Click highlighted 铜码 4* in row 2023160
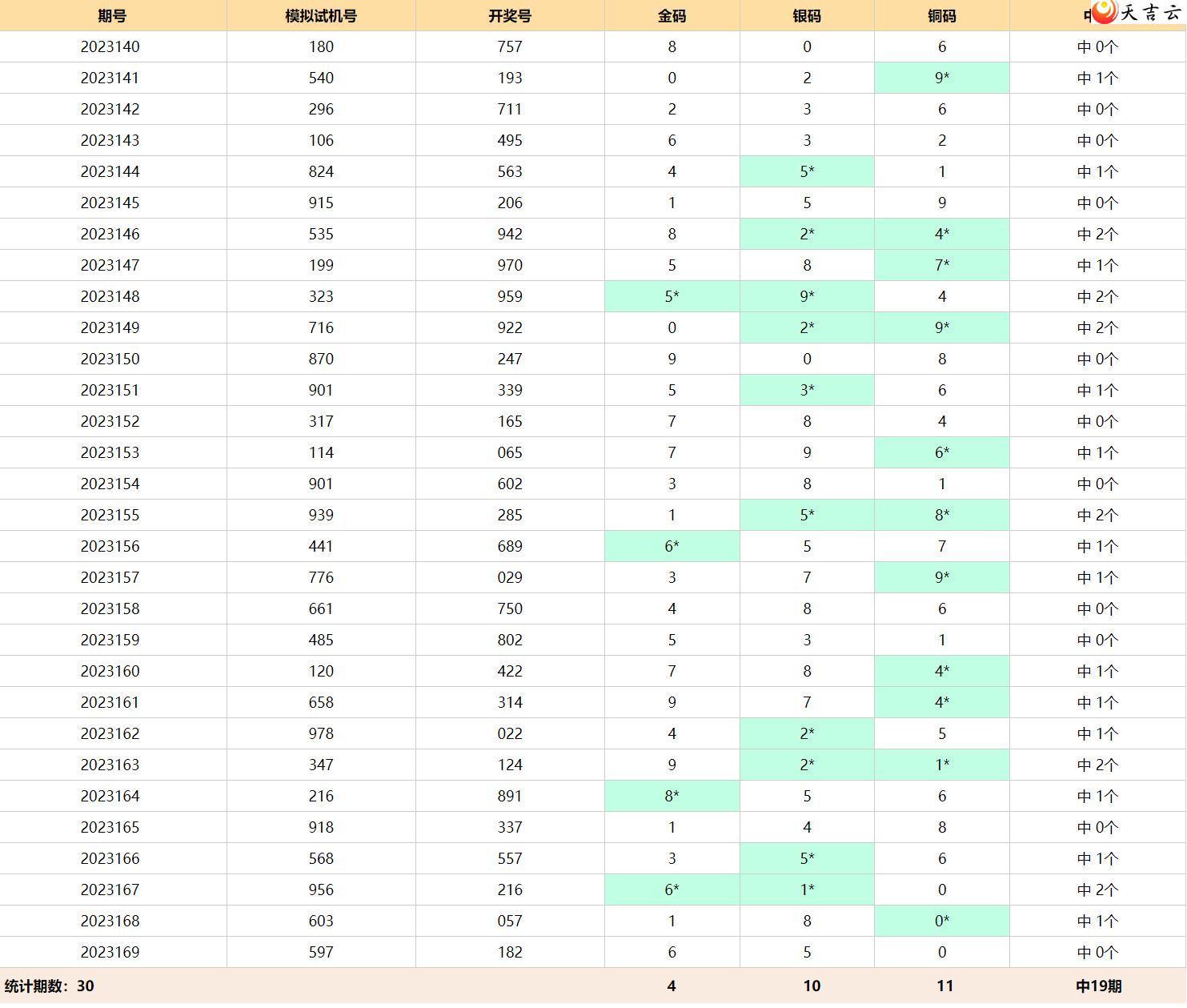The width and height of the screenshot is (1187, 1008). pos(942,672)
